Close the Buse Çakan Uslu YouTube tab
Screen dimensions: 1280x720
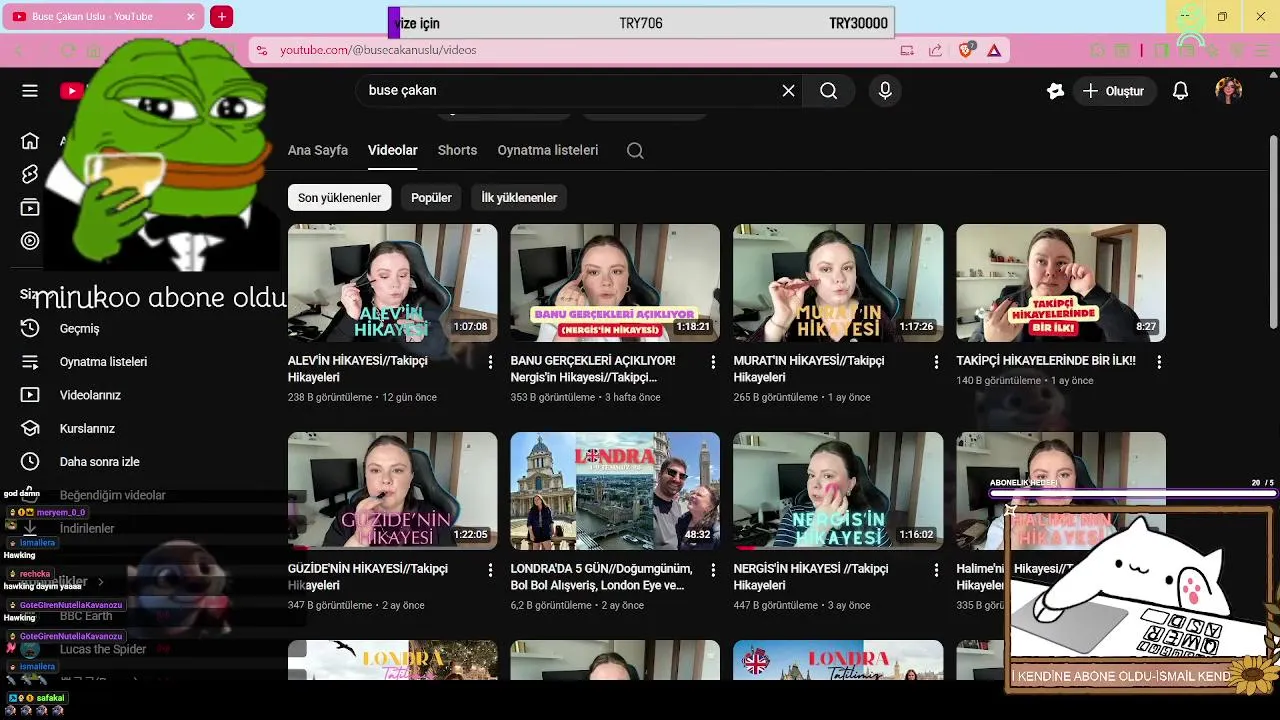[191, 17]
